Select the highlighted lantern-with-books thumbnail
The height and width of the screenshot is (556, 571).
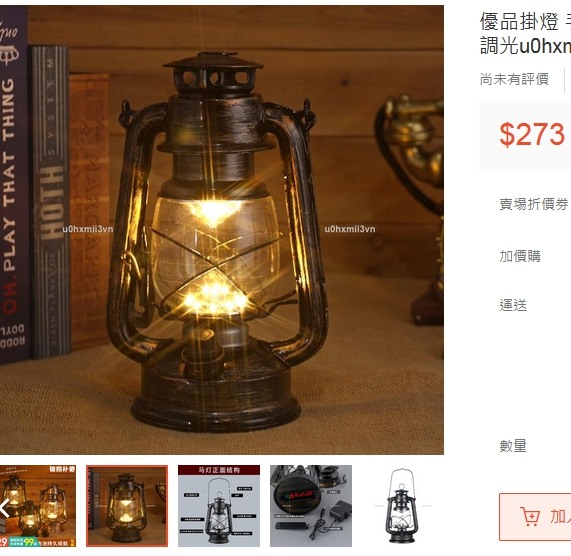[x=127, y=506]
